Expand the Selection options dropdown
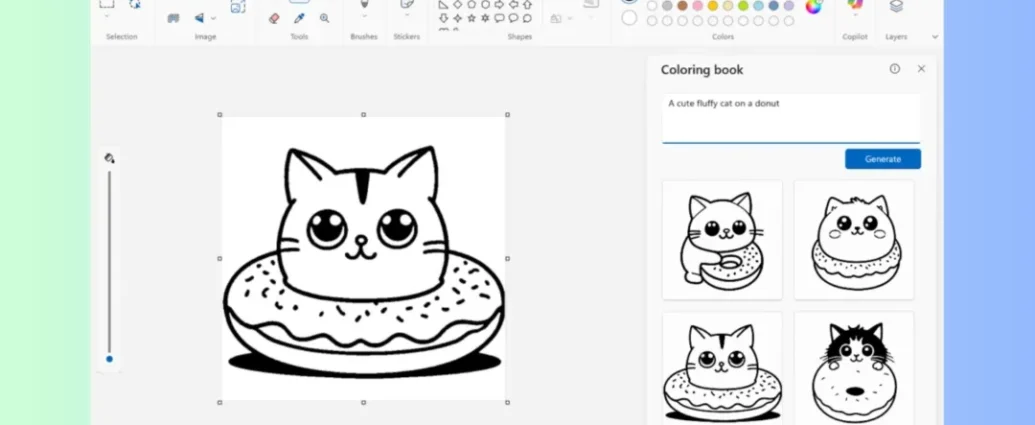This screenshot has height=425, width=1035. pos(107,16)
